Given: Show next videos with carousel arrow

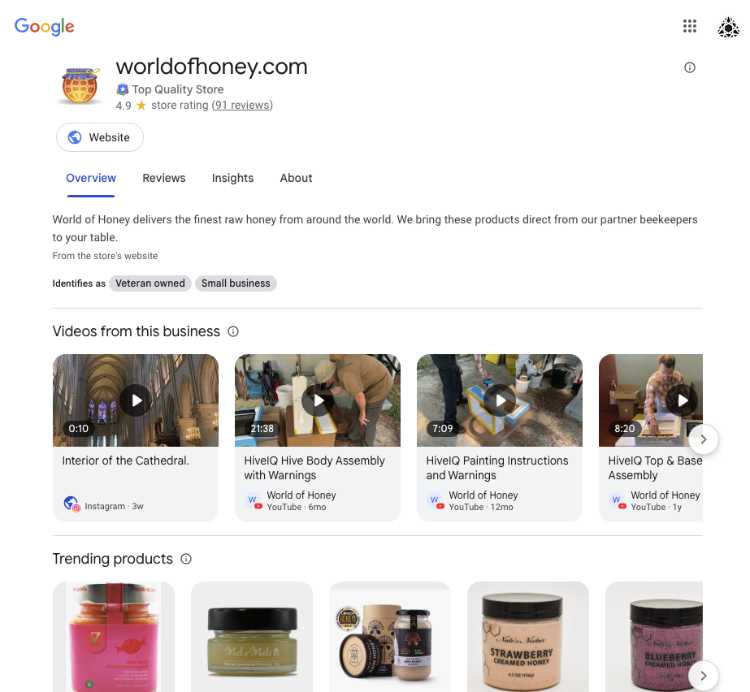Looking at the screenshot, I should tap(703, 439).
